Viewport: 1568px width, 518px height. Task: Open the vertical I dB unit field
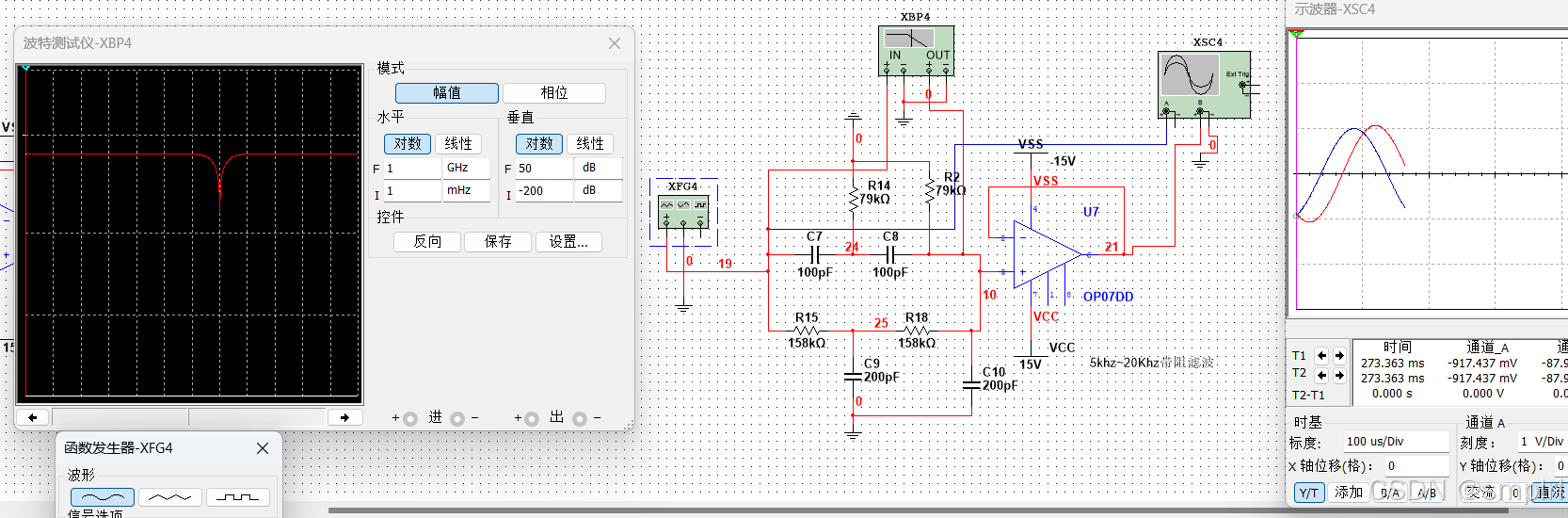[599, 190]
